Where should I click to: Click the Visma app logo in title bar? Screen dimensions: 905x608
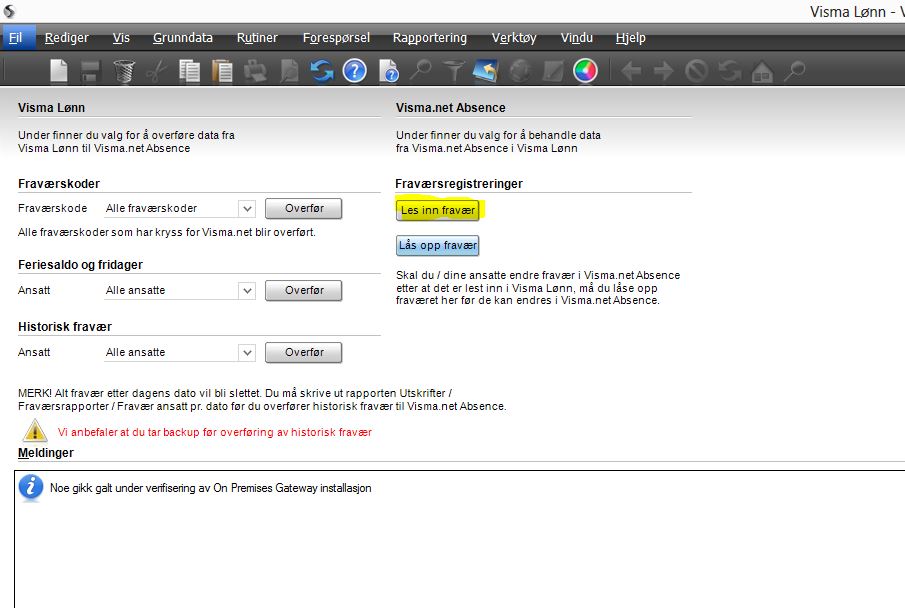point(9,11)
